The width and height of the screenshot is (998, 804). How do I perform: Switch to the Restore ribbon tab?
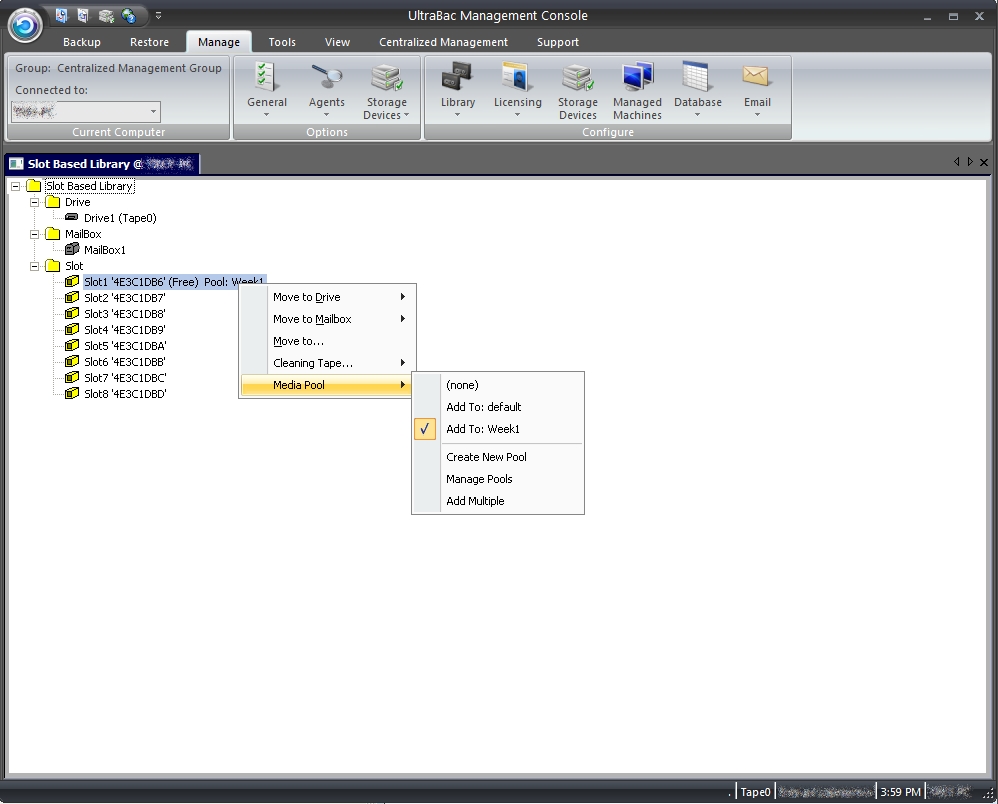pyautogui.click(x=149, y=42)
